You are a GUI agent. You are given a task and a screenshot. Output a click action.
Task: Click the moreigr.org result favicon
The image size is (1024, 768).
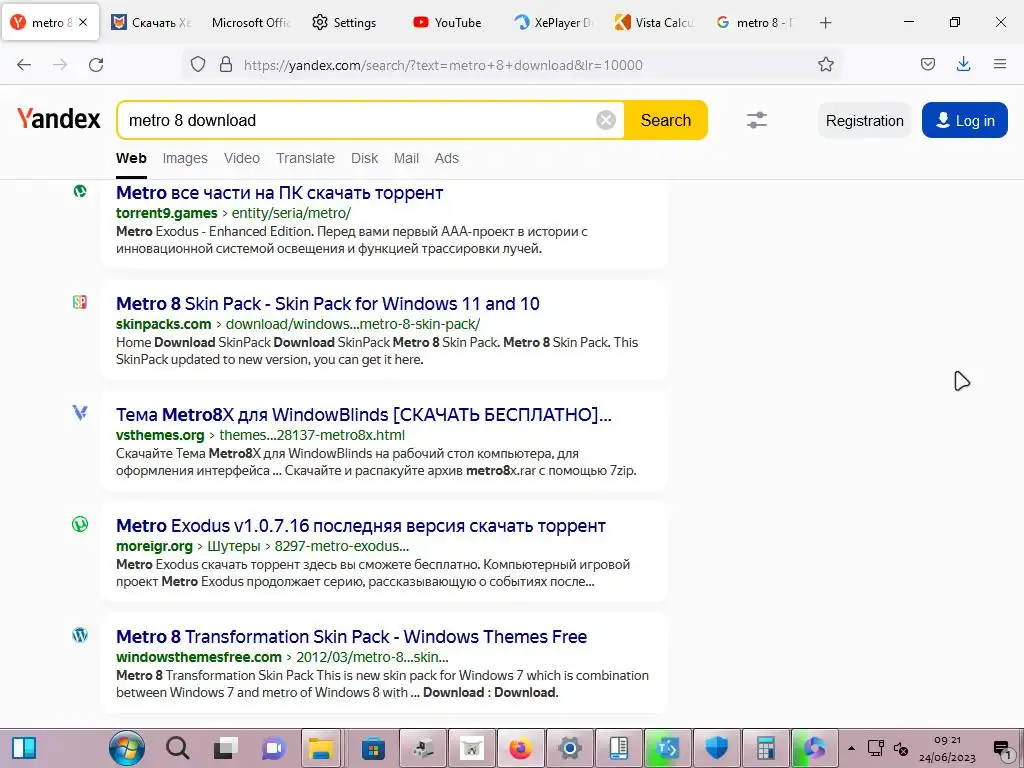(x=80, y=524)
